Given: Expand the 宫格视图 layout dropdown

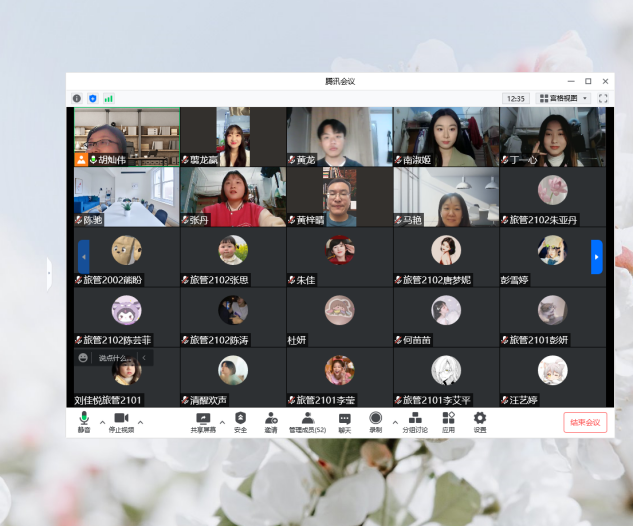Looking at the screenshot, I should (564, 99).
